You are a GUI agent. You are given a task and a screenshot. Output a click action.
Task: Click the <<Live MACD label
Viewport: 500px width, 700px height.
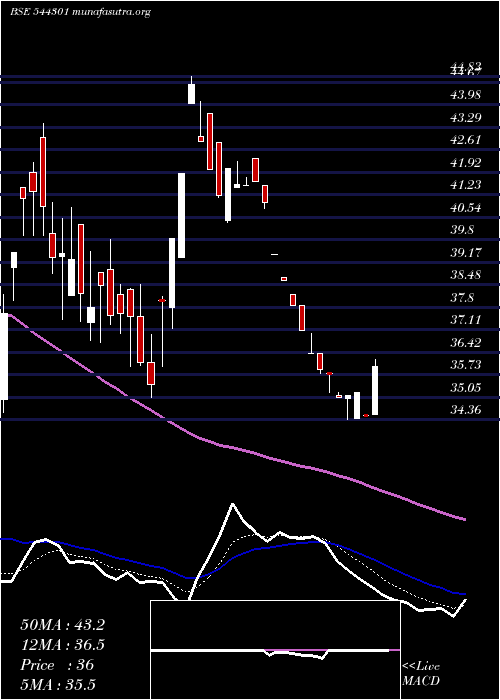(421, 674)
